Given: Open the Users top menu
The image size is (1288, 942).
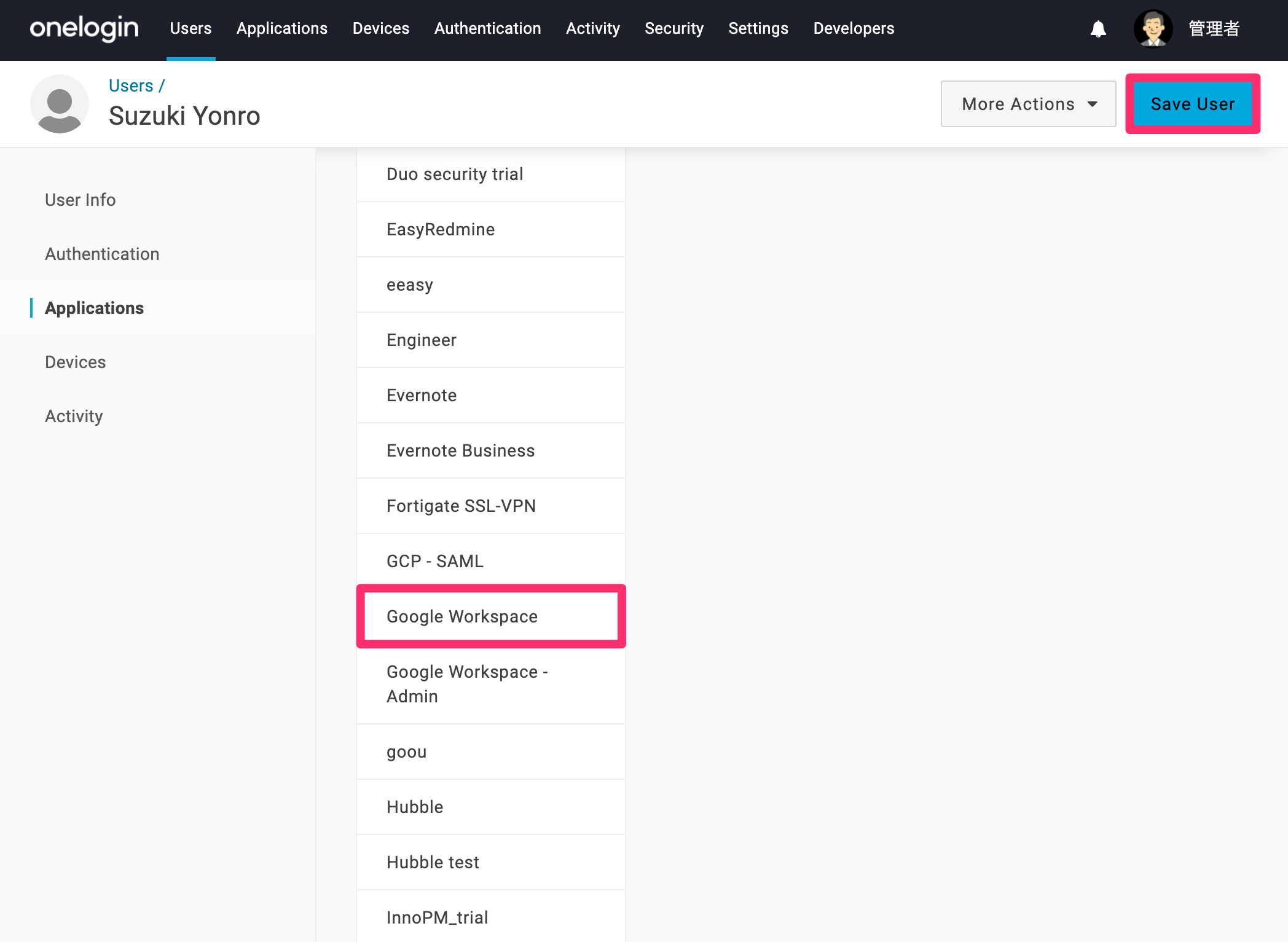Looking at the screenshot, I should coord(190,28).
